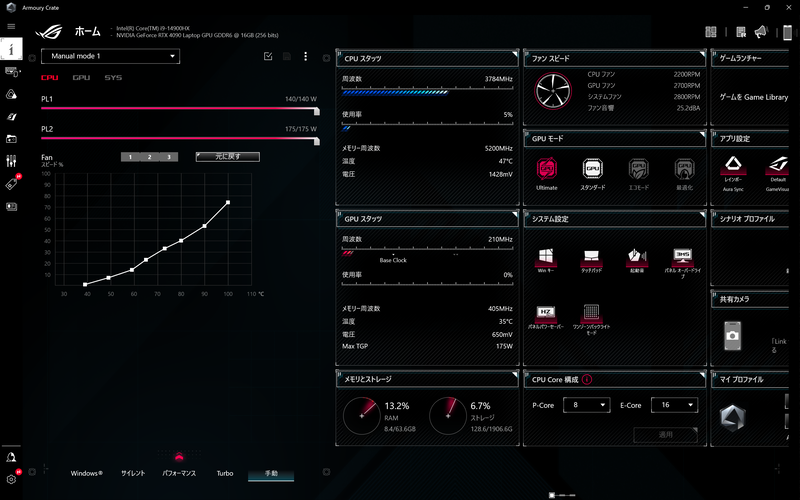
Task: Select the Home info icon in the sidebar
Action: pyautogui.click(x=11, y=49)
